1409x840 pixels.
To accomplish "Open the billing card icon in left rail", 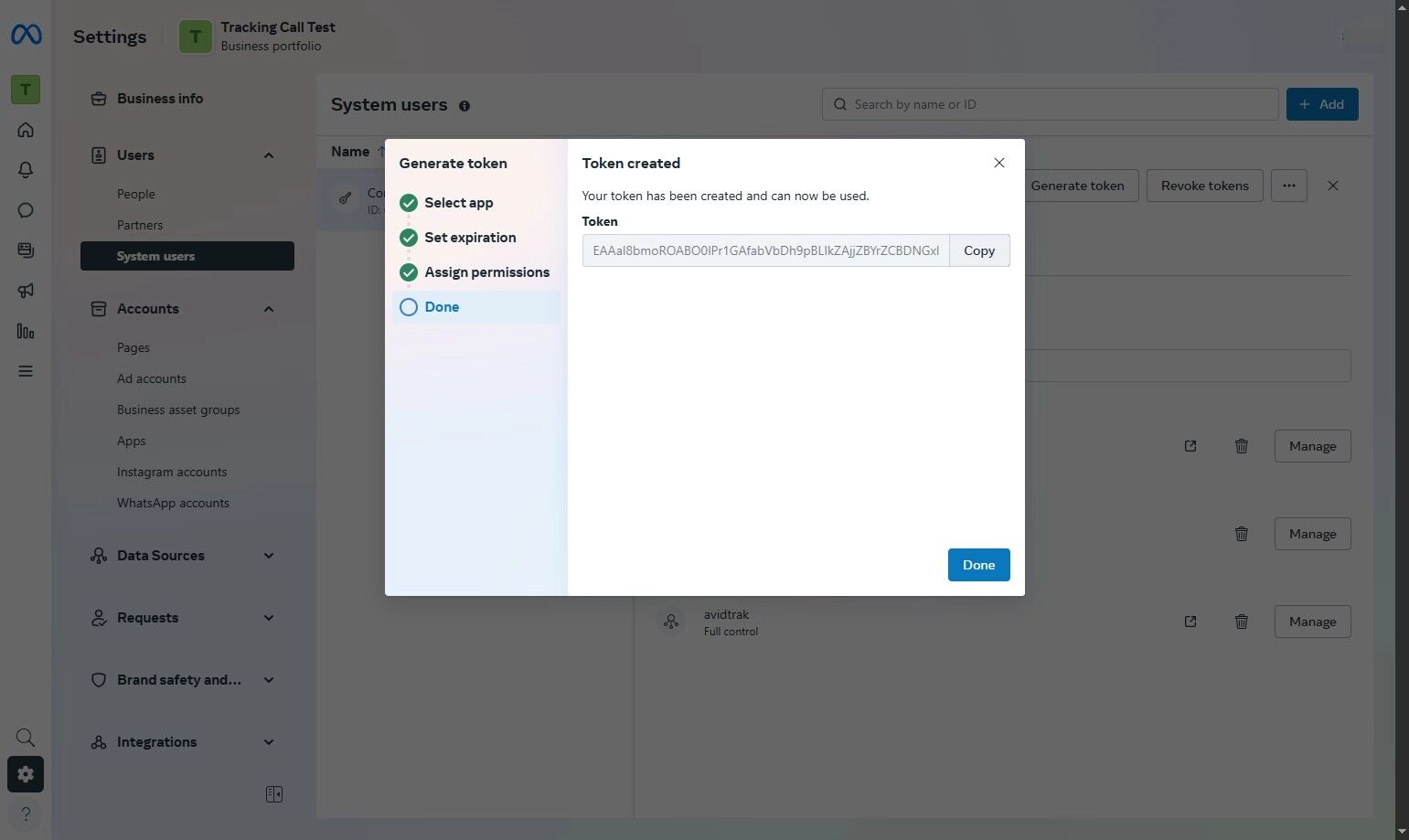I will click(26, 250).
